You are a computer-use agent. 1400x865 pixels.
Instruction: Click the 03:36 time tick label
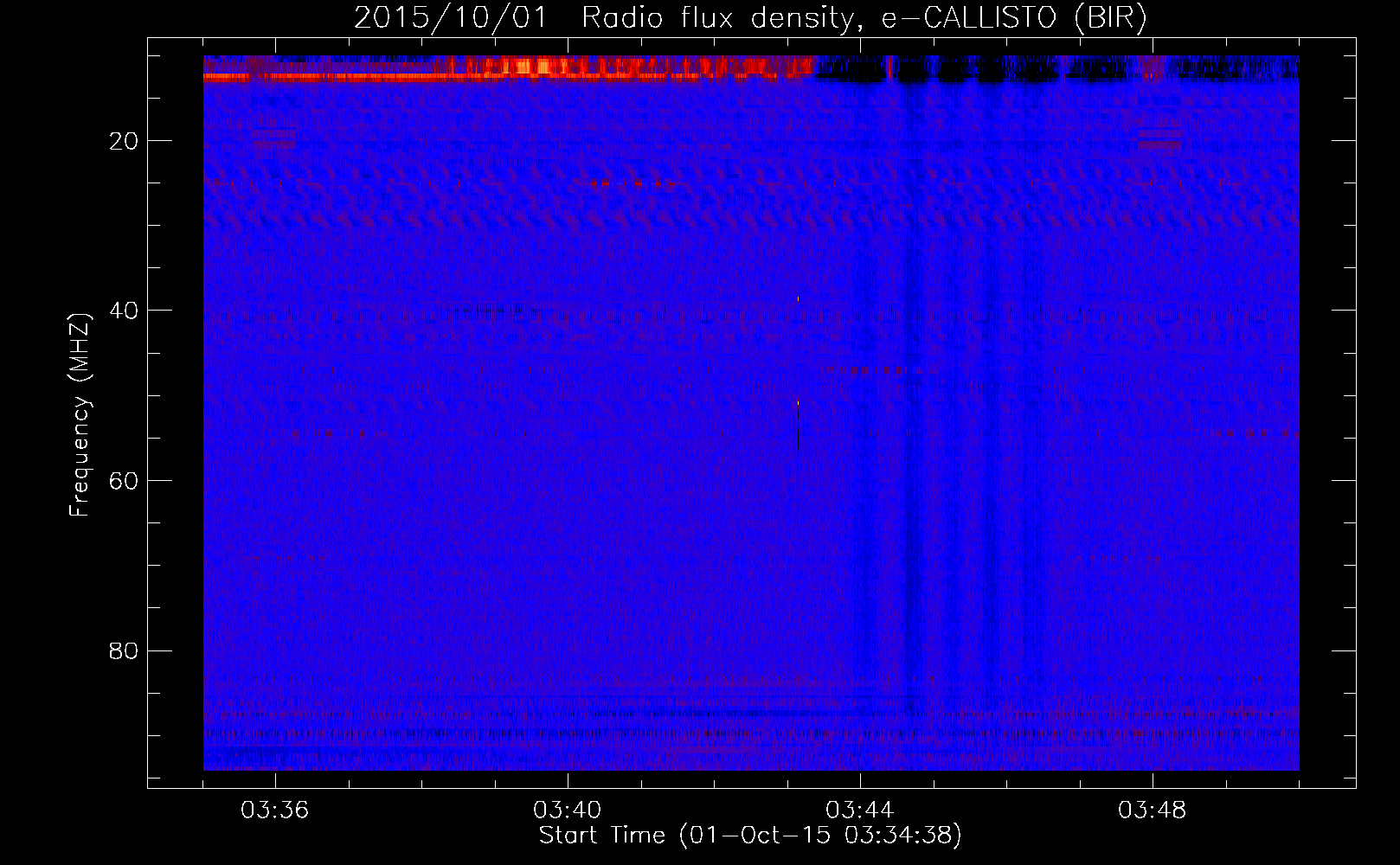pos(275,811)
